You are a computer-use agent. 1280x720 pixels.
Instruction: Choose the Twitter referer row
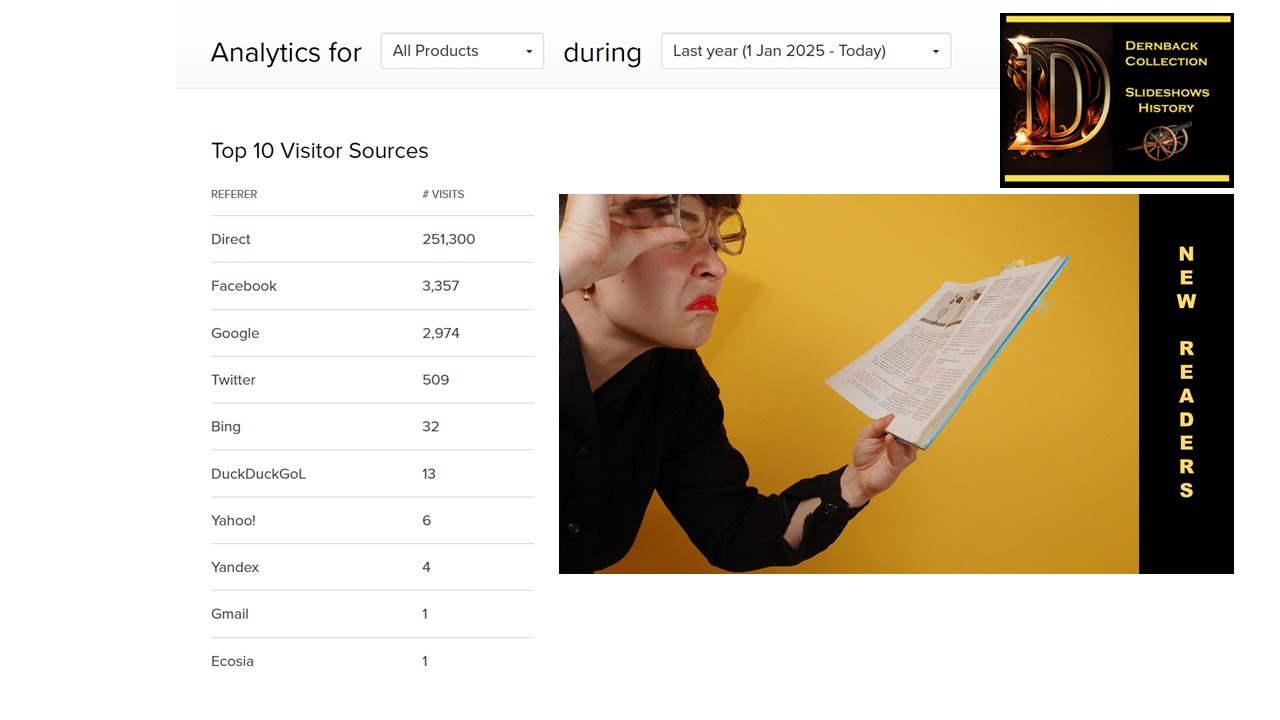(x=233, y=380)
